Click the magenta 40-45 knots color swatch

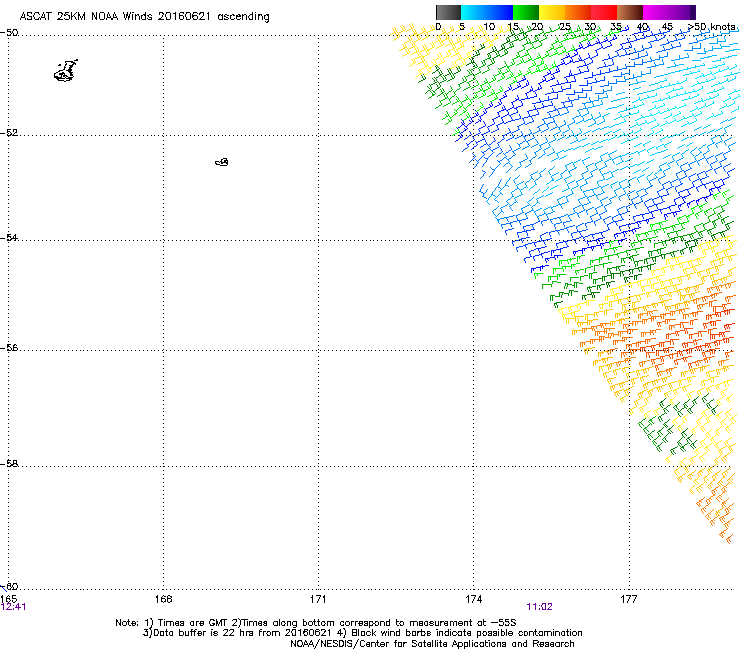656,12
